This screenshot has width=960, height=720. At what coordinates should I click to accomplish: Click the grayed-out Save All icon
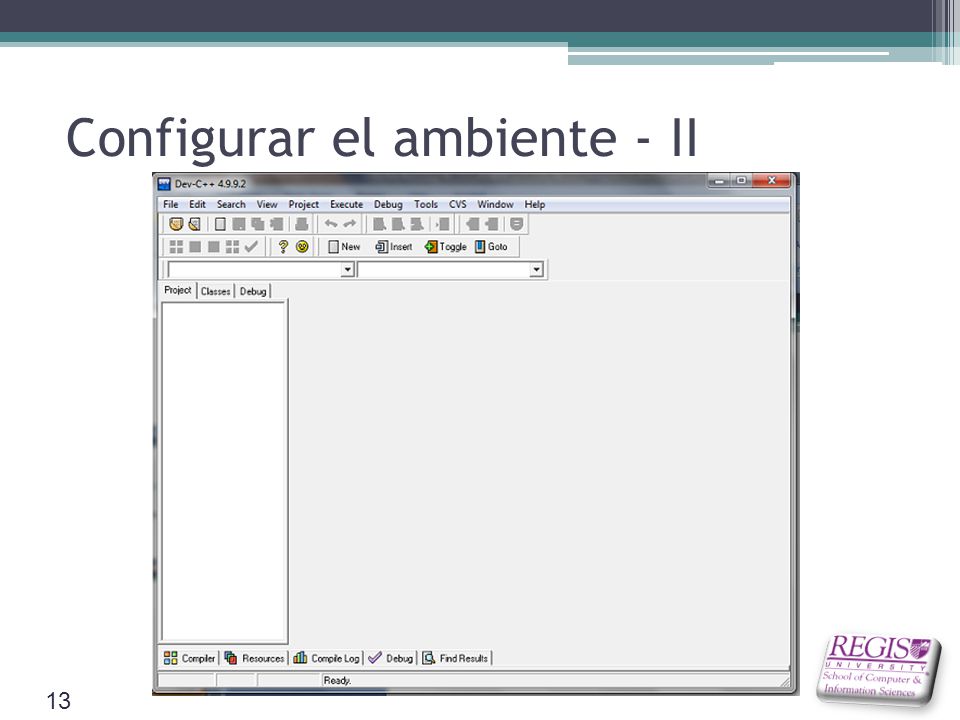coord(258,224)
